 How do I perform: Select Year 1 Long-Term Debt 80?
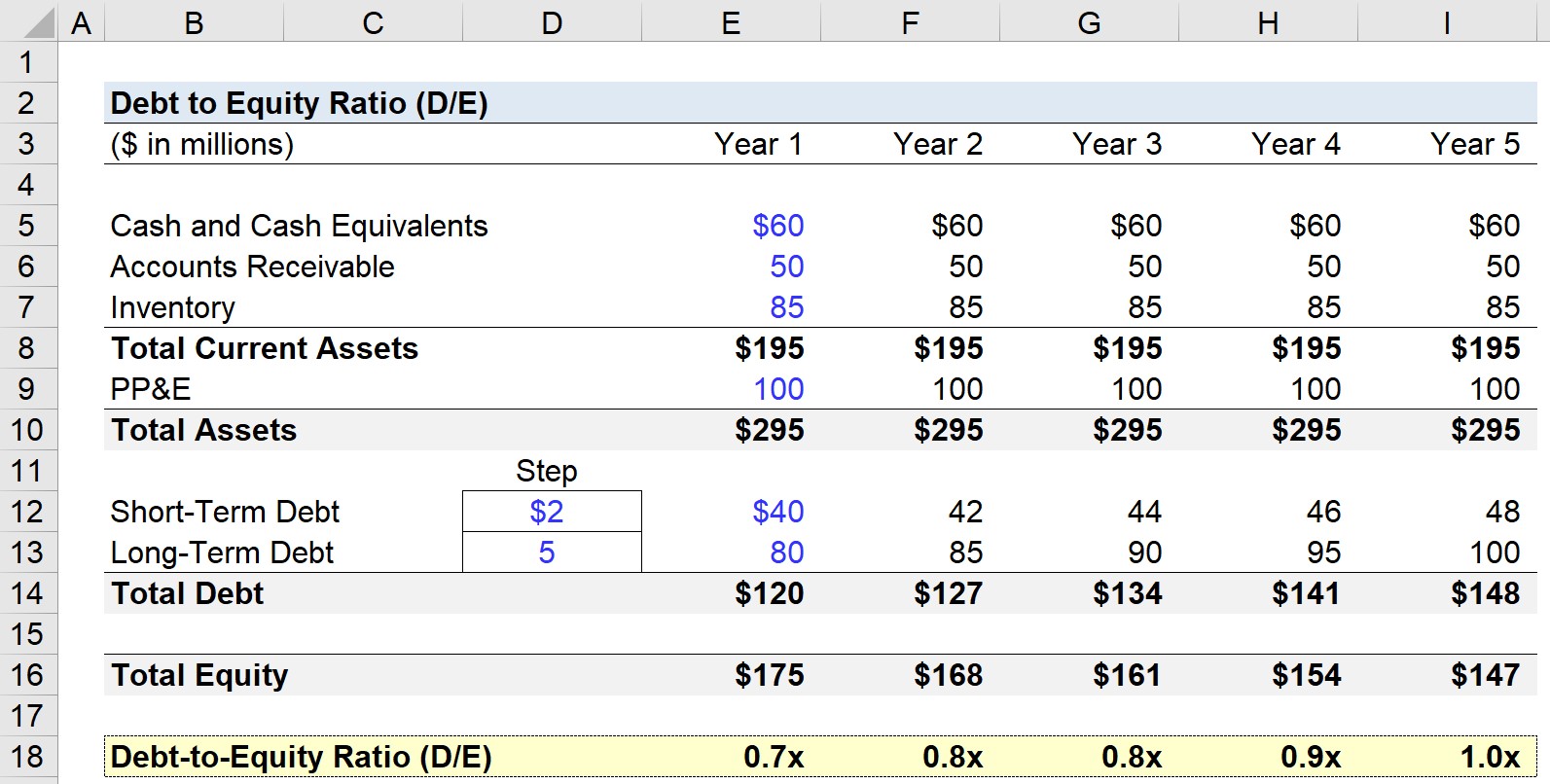(x=787, y=552)
